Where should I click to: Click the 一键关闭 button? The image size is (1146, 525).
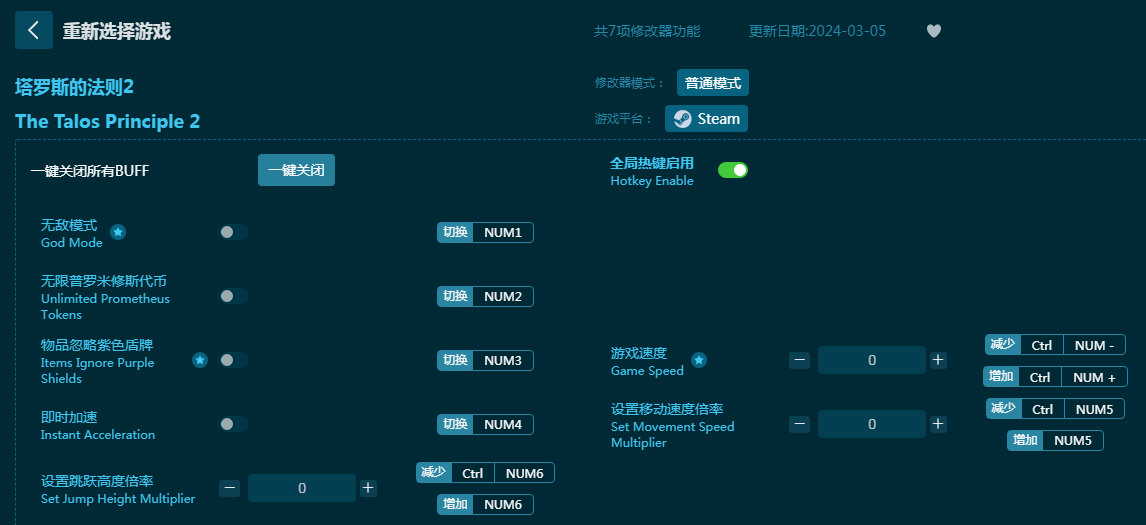296,170
